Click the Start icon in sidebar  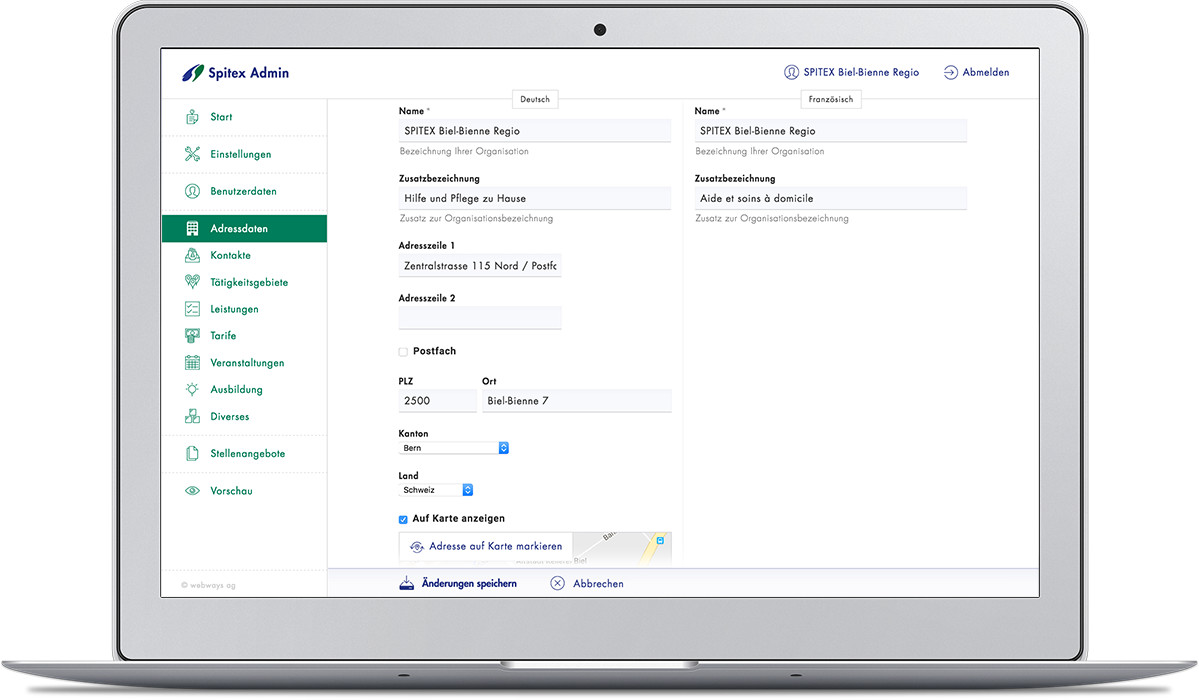coord(192,117)
